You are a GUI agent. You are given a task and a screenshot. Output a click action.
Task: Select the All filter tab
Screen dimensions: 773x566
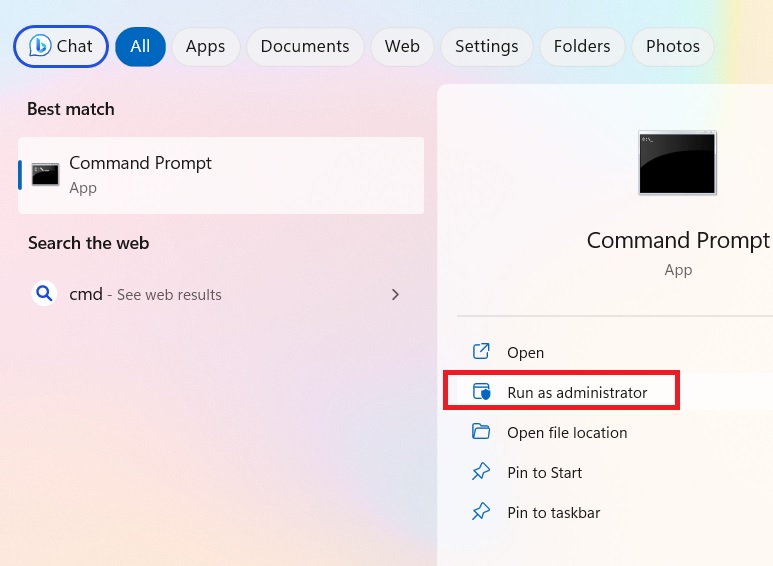141,46
